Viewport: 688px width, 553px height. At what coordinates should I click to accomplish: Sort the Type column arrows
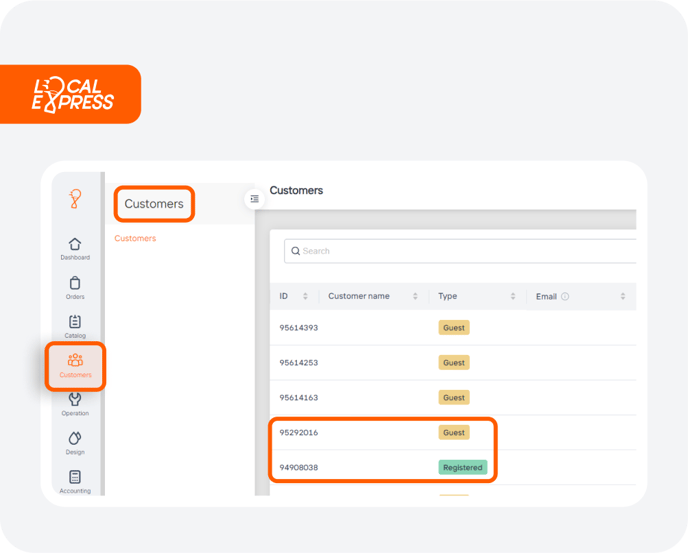[513, 296]
